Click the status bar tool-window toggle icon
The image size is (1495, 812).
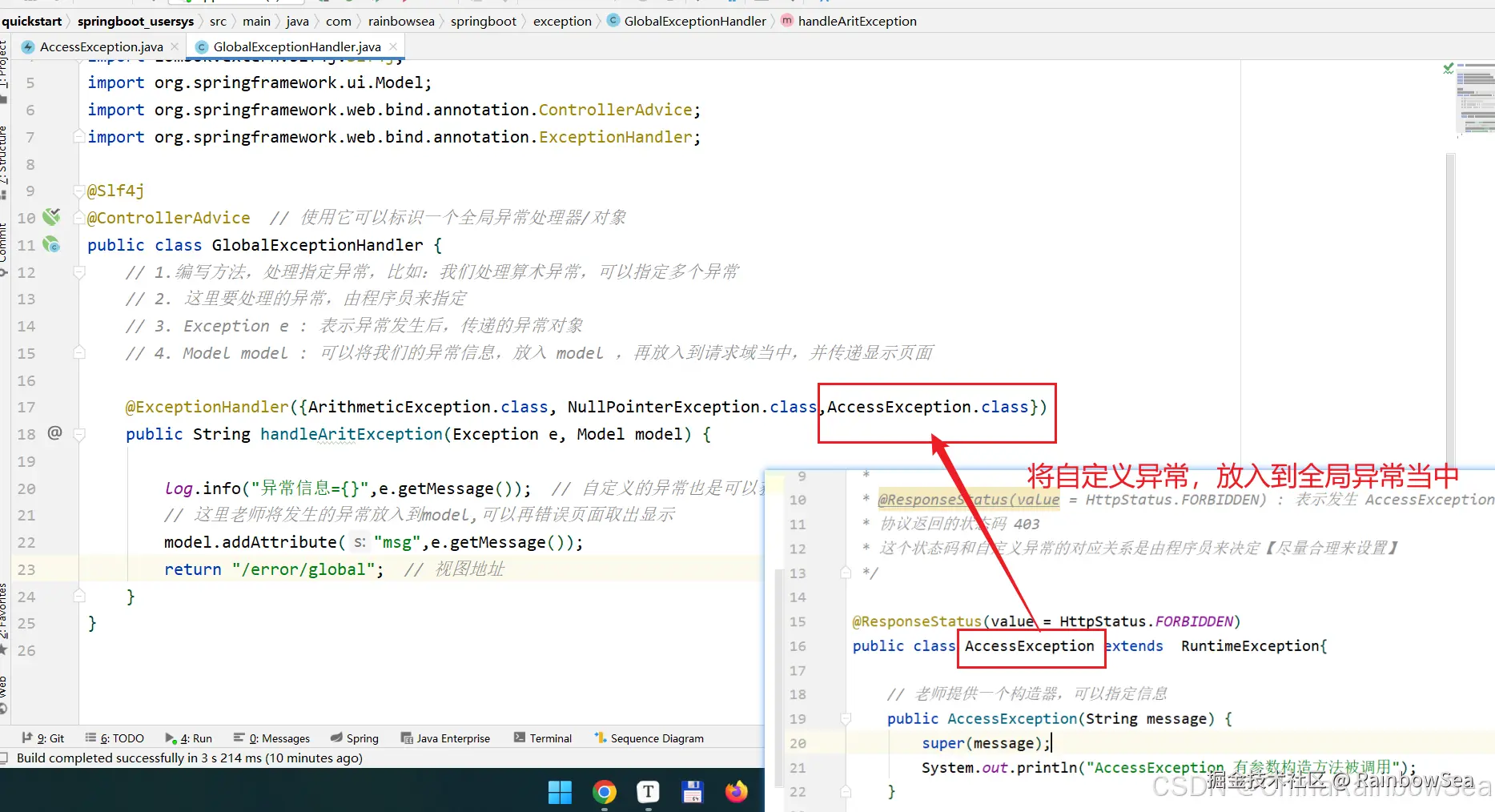coord(4,758)
